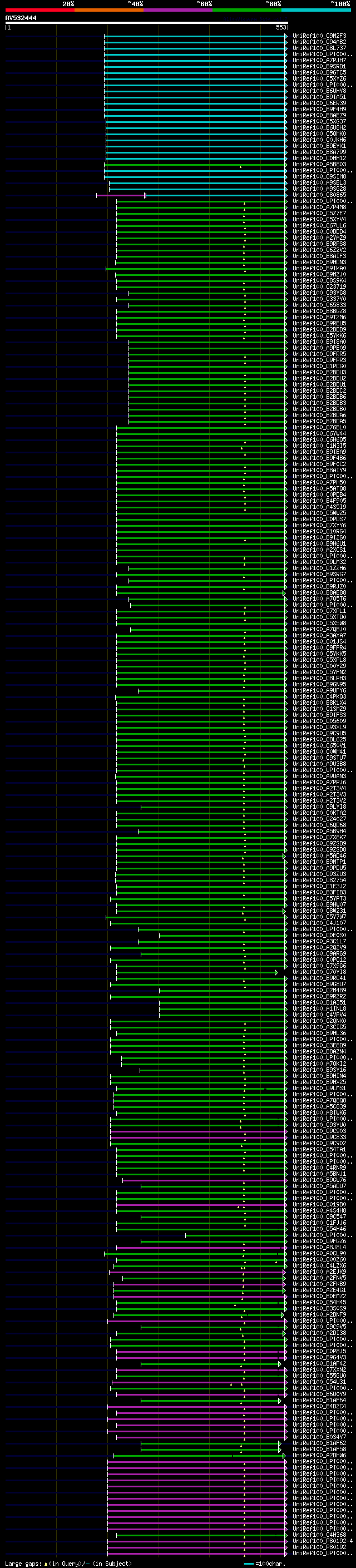This screenshot has height=1568, width=356.
Task: Select the UniRef100_B6U8H2 hit label
Action: click(x=319, y=128)
